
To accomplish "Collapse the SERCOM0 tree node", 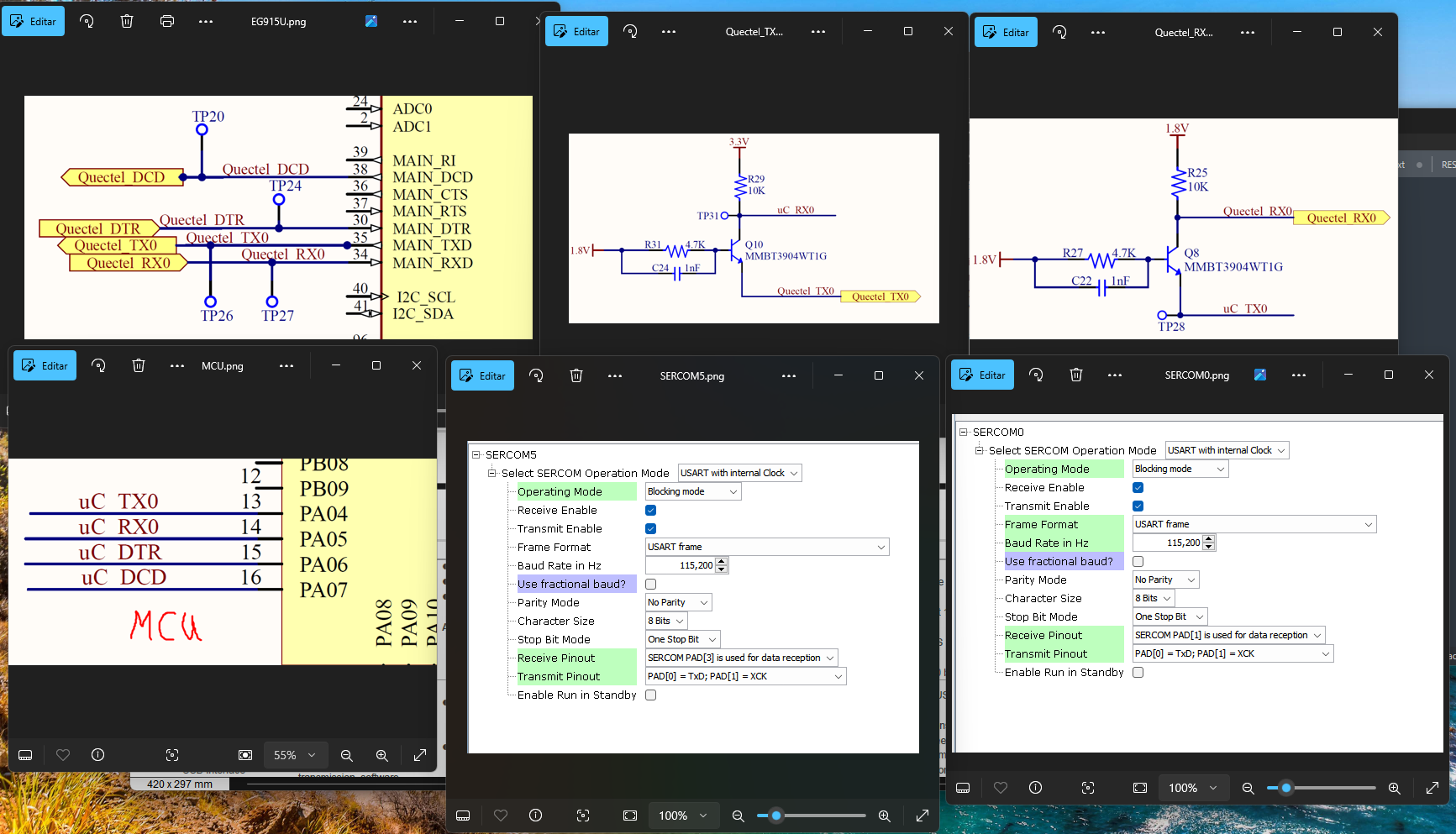I will coord(963,432).
